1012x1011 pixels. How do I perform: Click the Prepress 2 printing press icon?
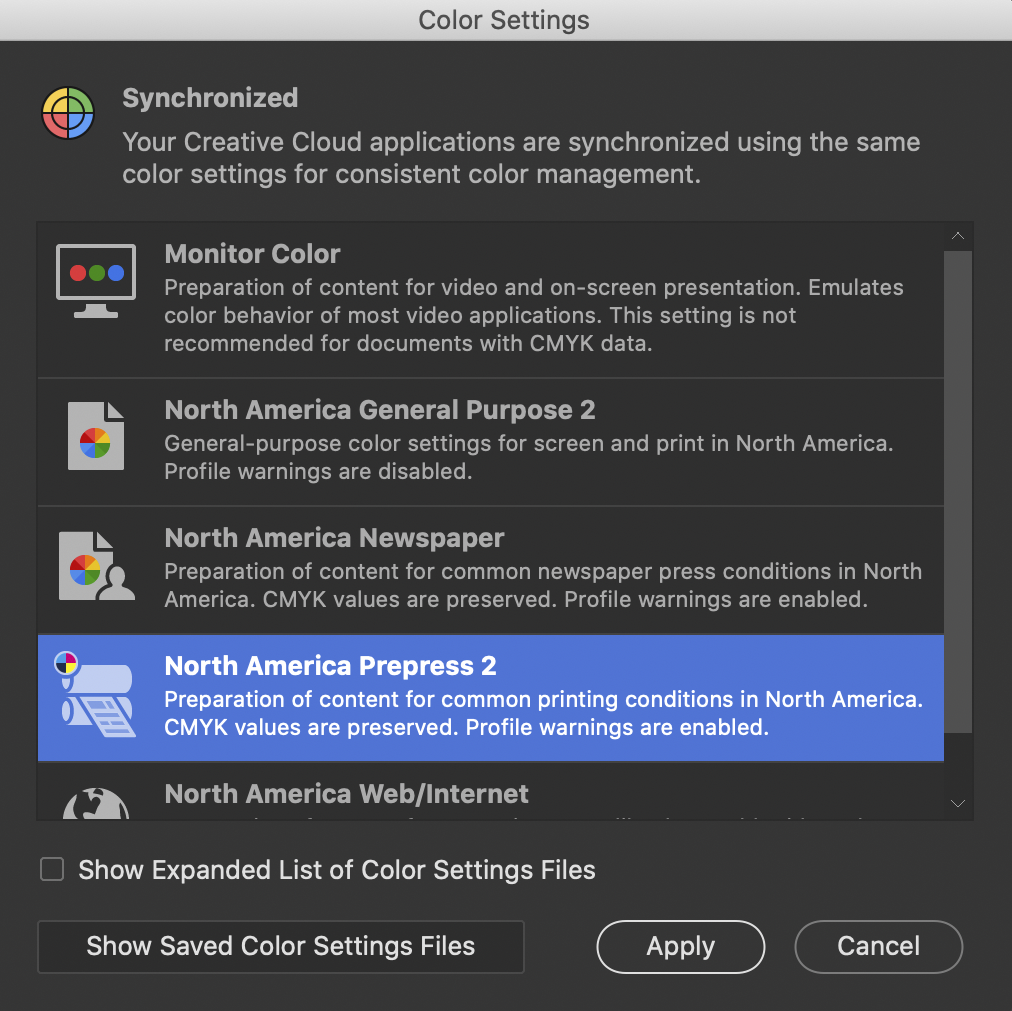pos(96,694)
